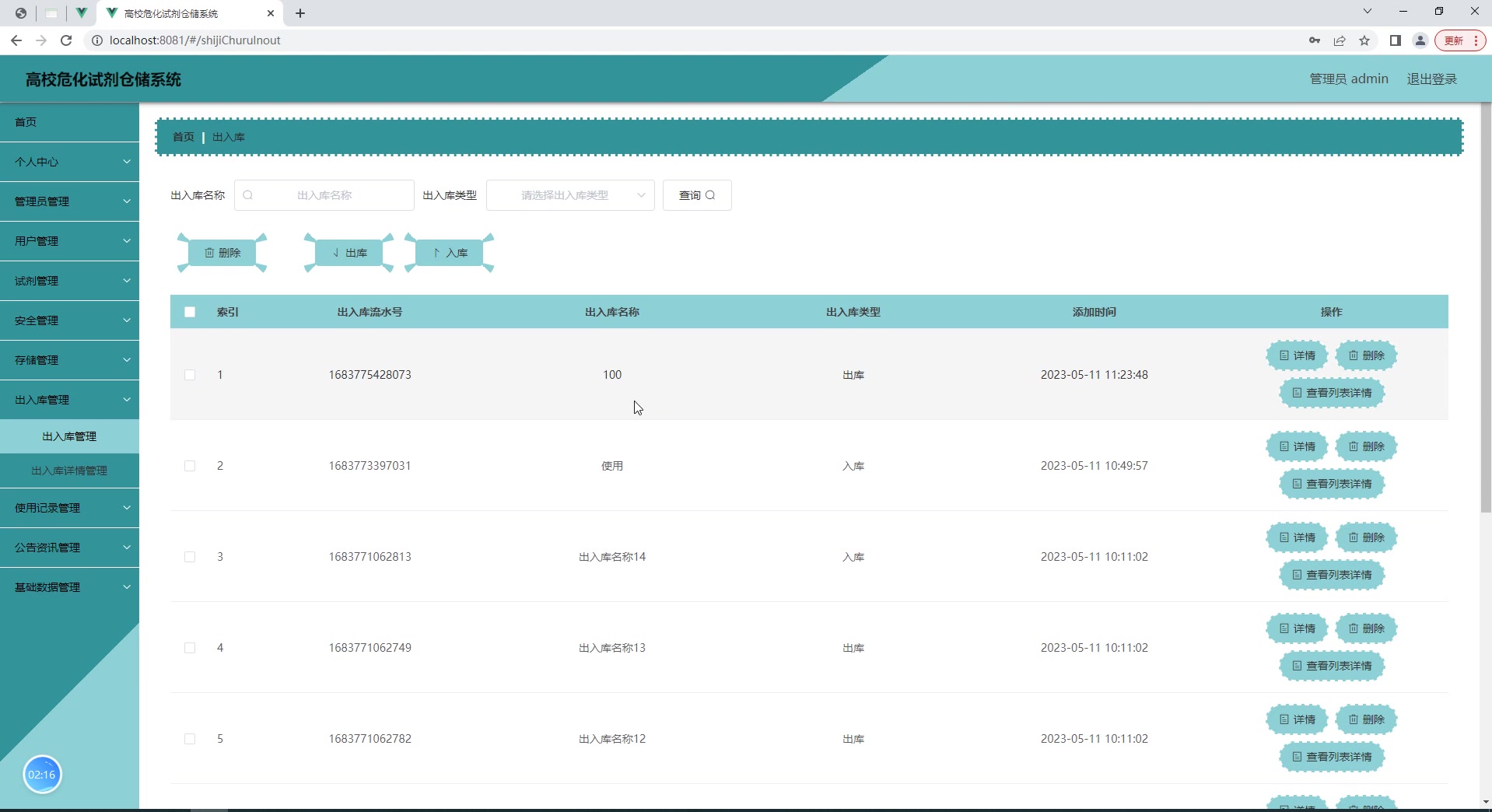The image size is (1492, 812).
Task: Delete the 出入库名称12 row
Action: pyautogui.click(x=1366, y=719)
